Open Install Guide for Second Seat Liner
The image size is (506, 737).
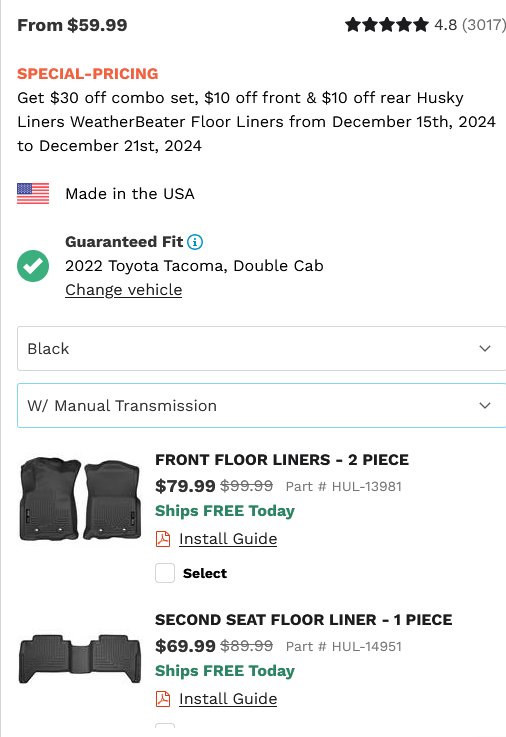pyautogui.click(x=228, y=699)
